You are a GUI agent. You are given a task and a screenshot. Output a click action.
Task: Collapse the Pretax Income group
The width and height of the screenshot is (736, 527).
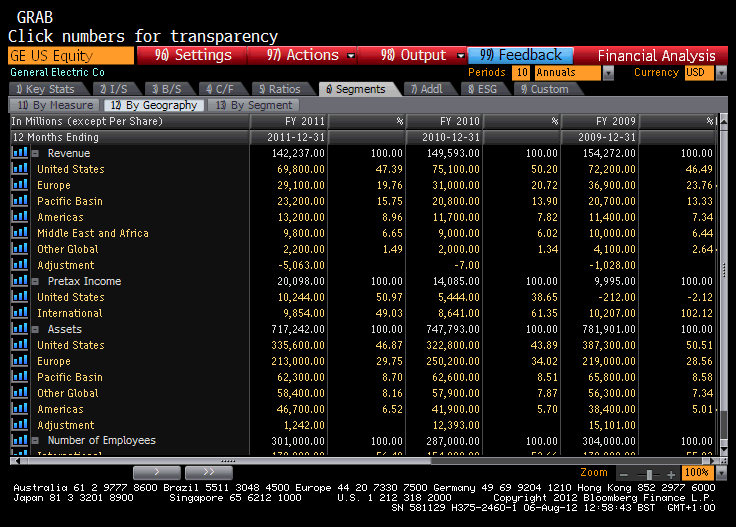point(35,282)
